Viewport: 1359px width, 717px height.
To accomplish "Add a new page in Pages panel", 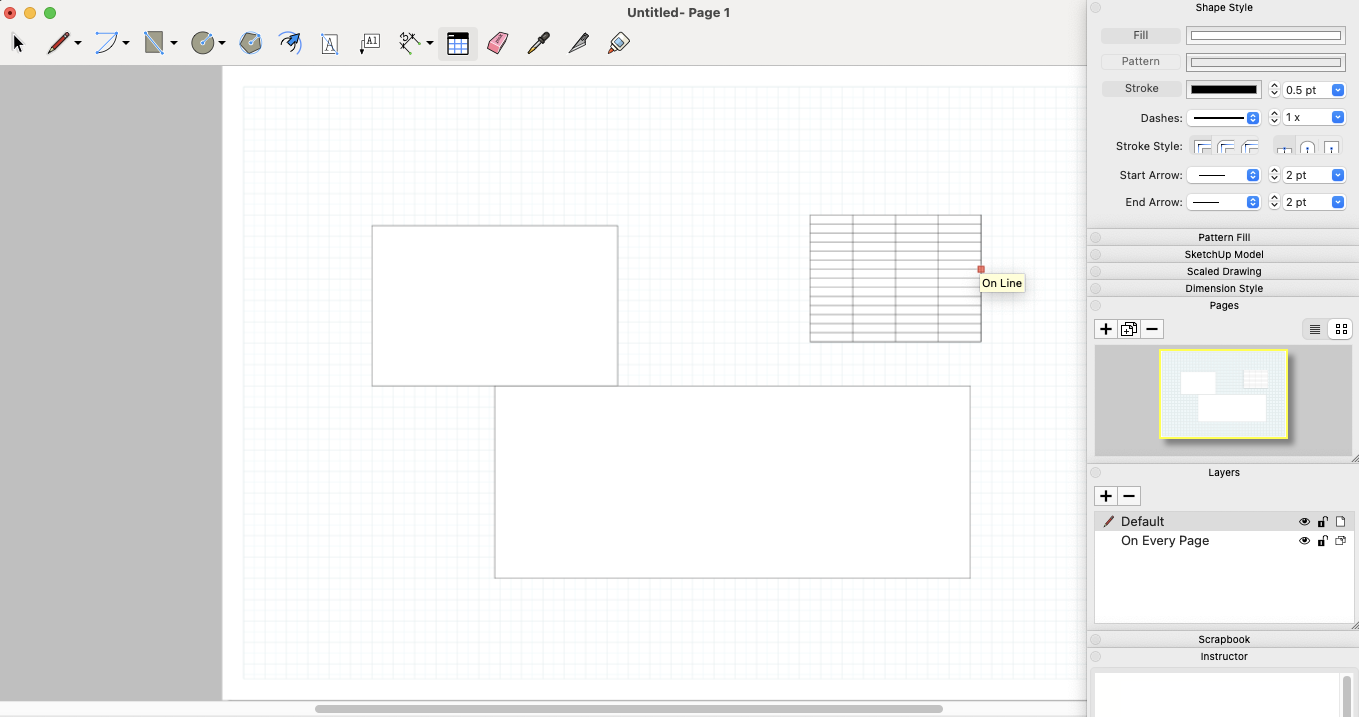I will click(x=1106, y=329).
